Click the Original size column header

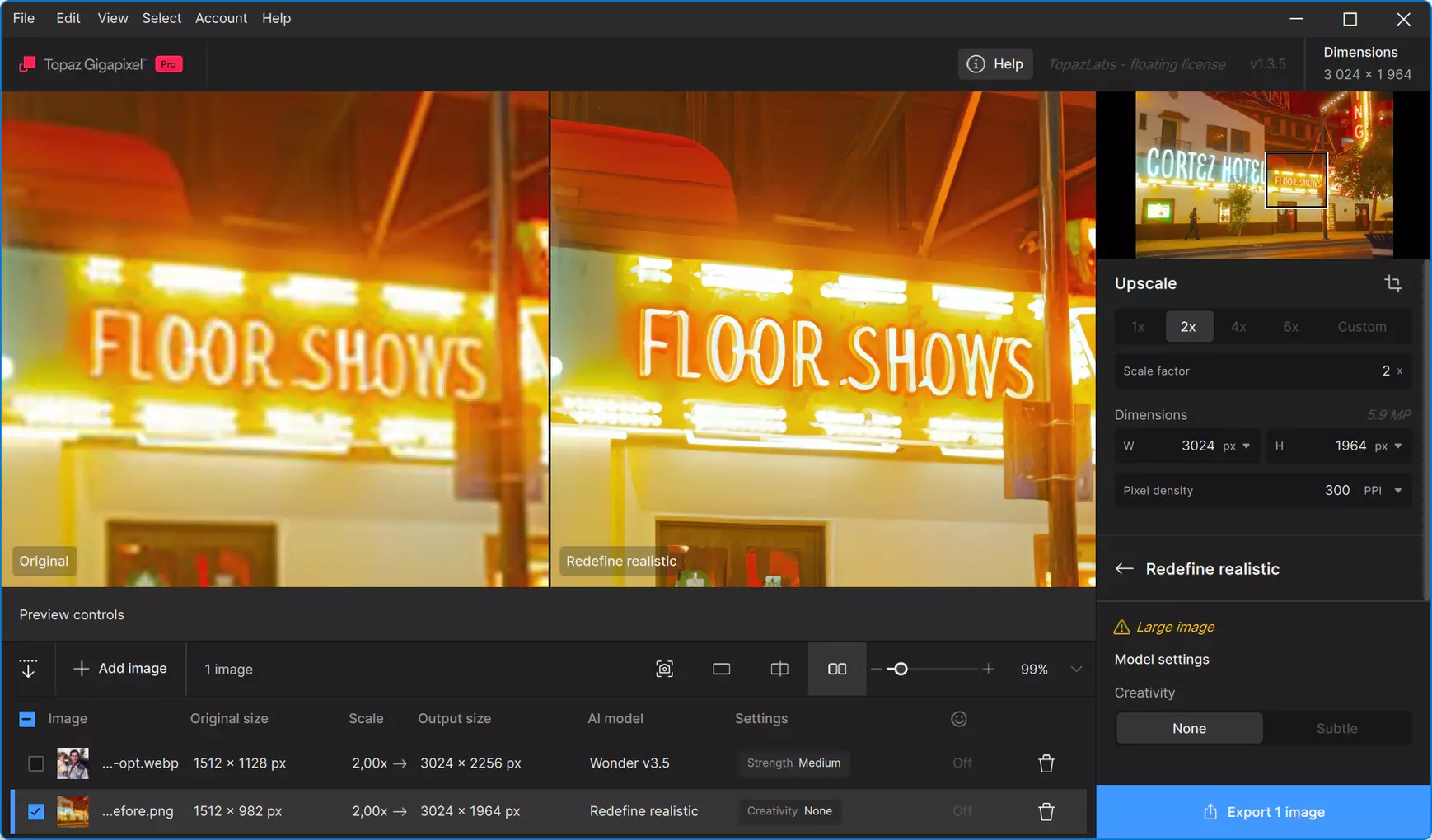[x=229, y=719]
